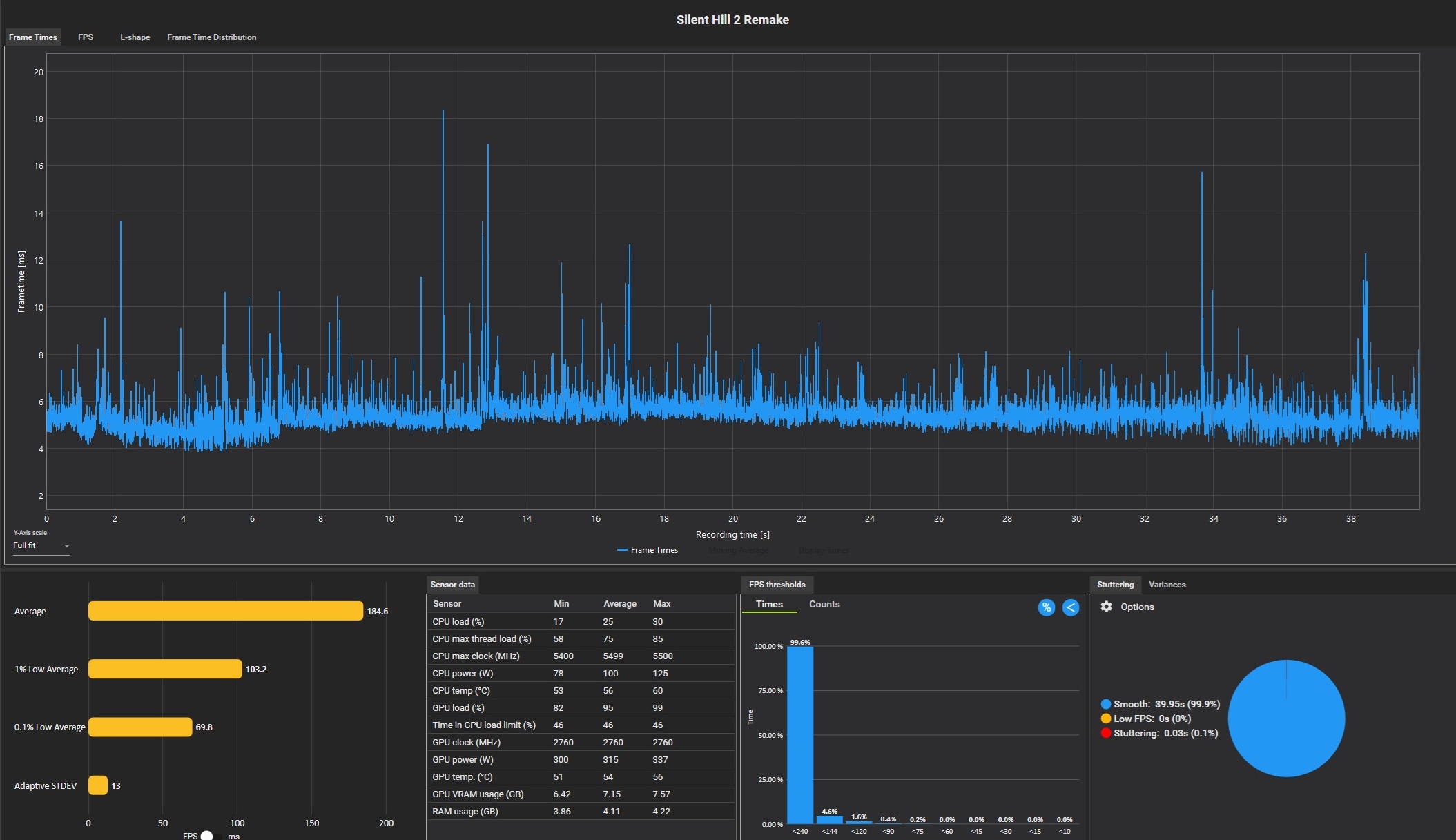This screenshot has height=840, width=1456.
Task: Select the CPU load (%) row
Action: pos(581,621)
